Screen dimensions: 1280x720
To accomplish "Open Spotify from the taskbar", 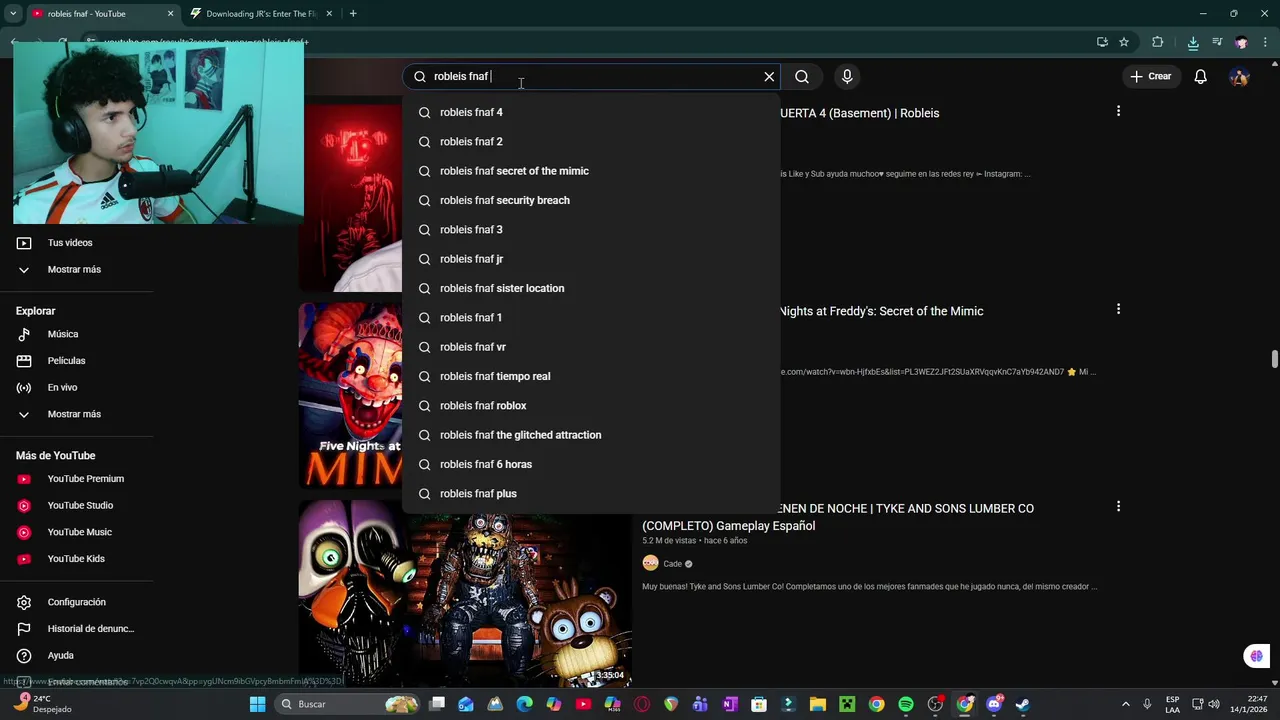I will coord(906,704).
